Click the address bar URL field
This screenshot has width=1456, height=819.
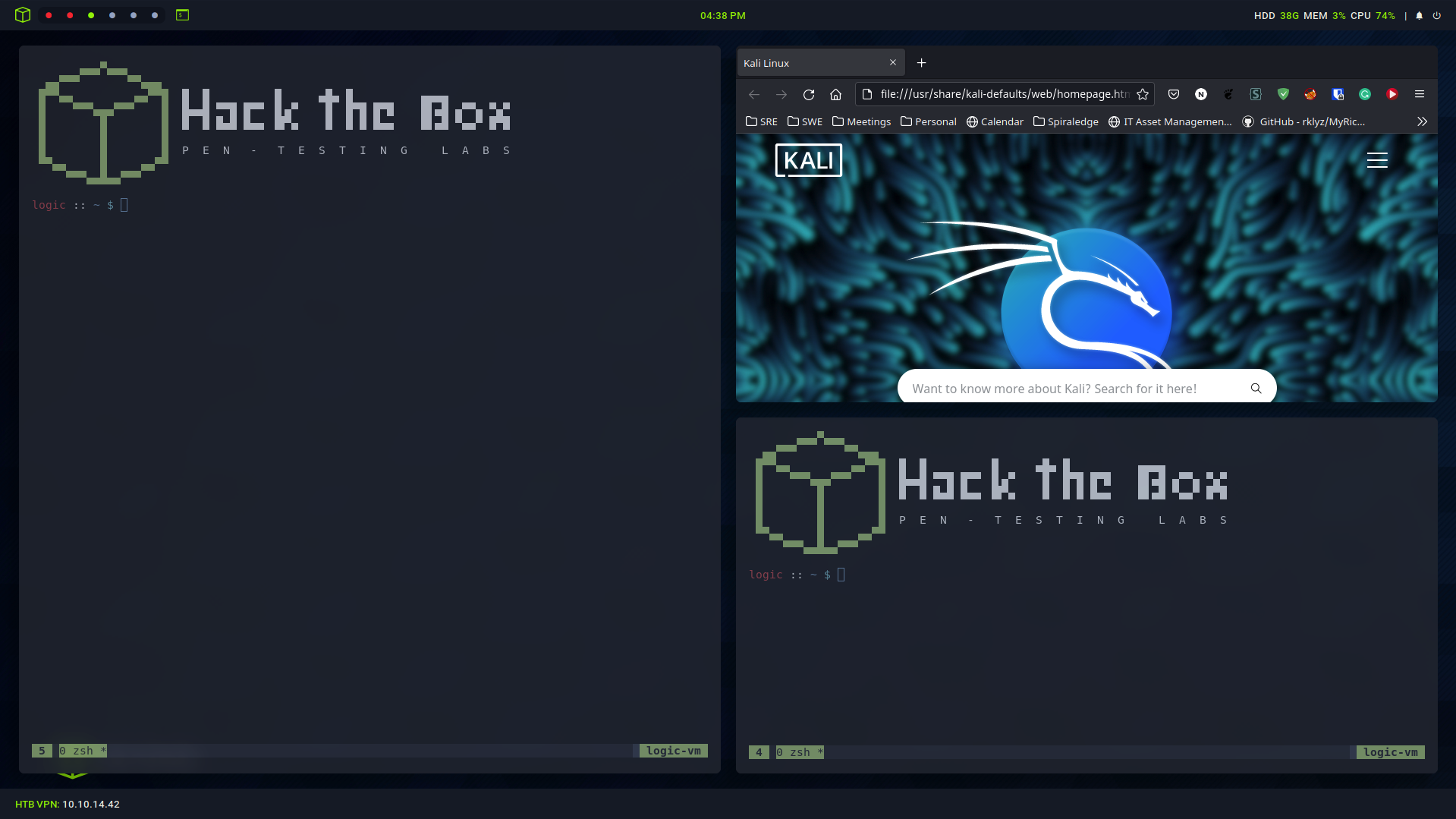click(1005, 94)
